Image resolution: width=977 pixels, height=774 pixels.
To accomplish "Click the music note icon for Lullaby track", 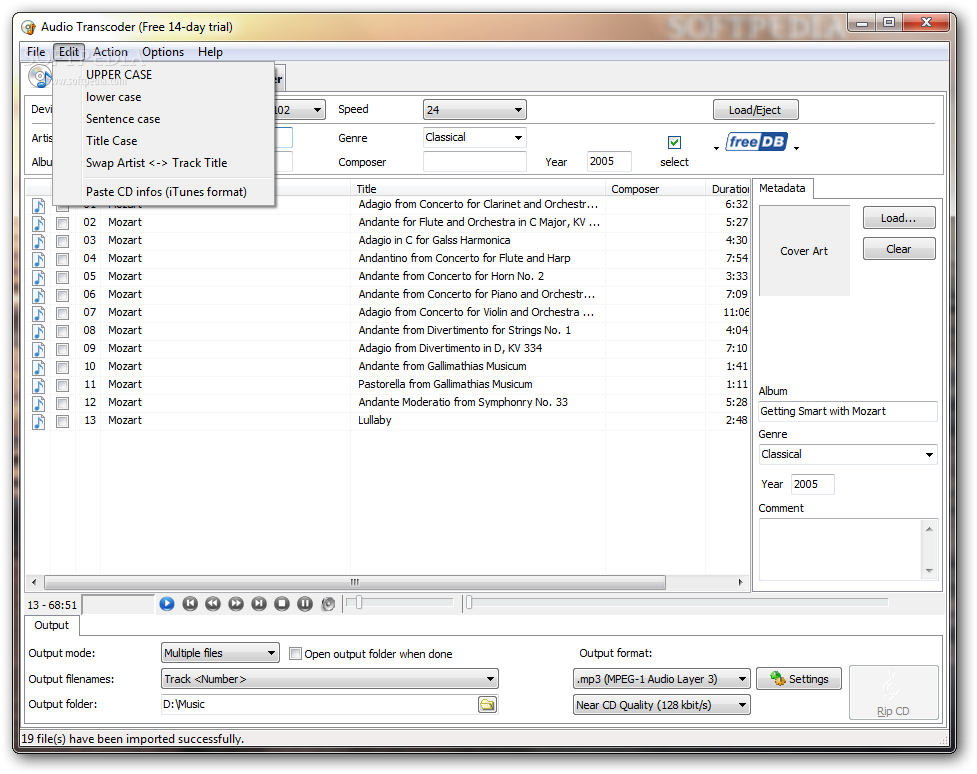I will pos(39,421).
